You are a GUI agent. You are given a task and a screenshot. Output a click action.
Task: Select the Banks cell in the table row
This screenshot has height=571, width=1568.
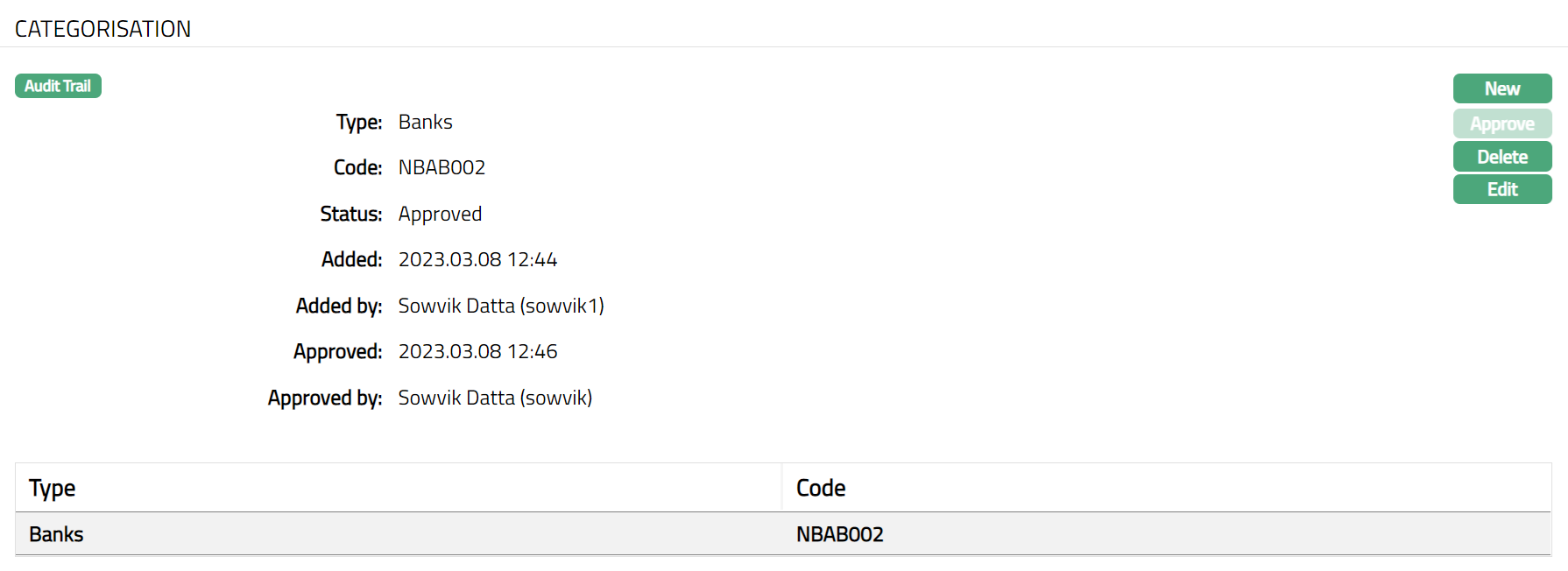56,534
